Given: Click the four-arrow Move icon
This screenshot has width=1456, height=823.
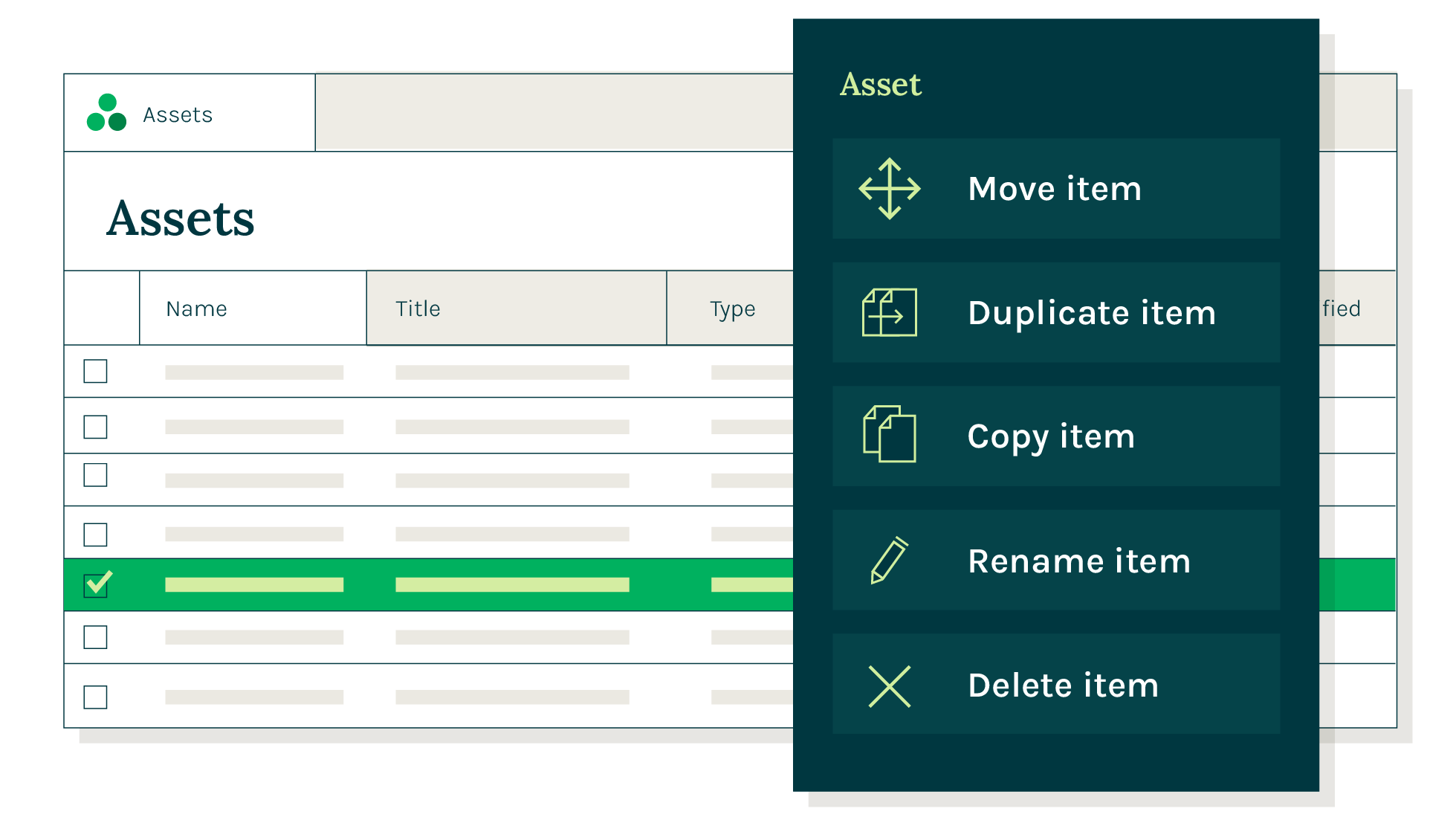Looking at the screenshot, I should [889, 189].
